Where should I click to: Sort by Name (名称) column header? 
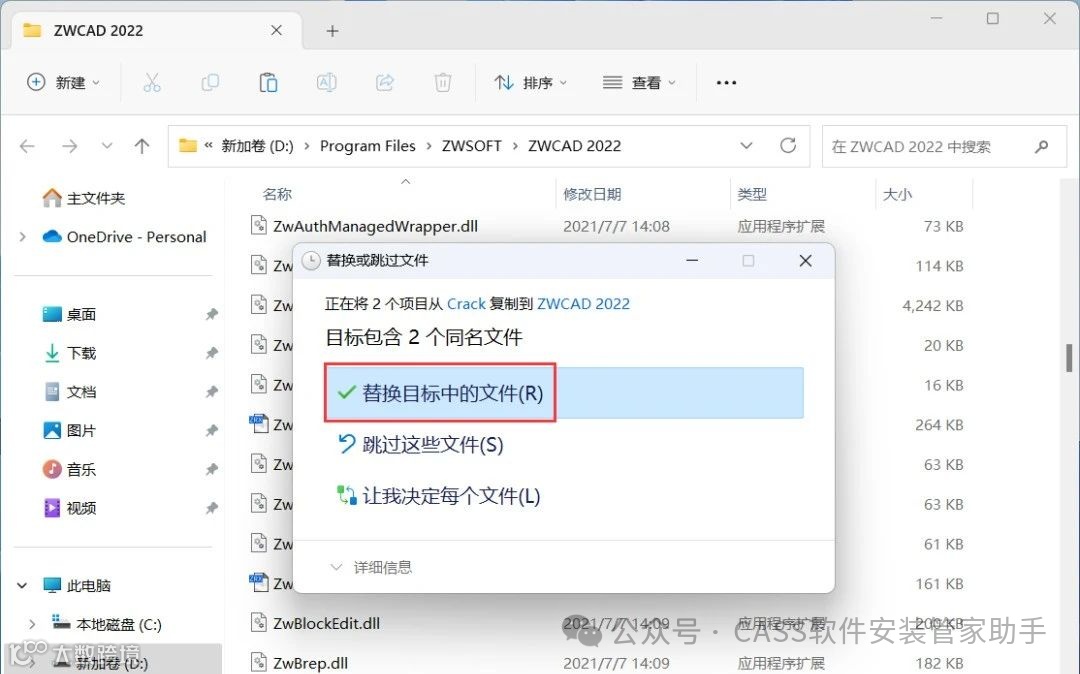pos(277,194)
